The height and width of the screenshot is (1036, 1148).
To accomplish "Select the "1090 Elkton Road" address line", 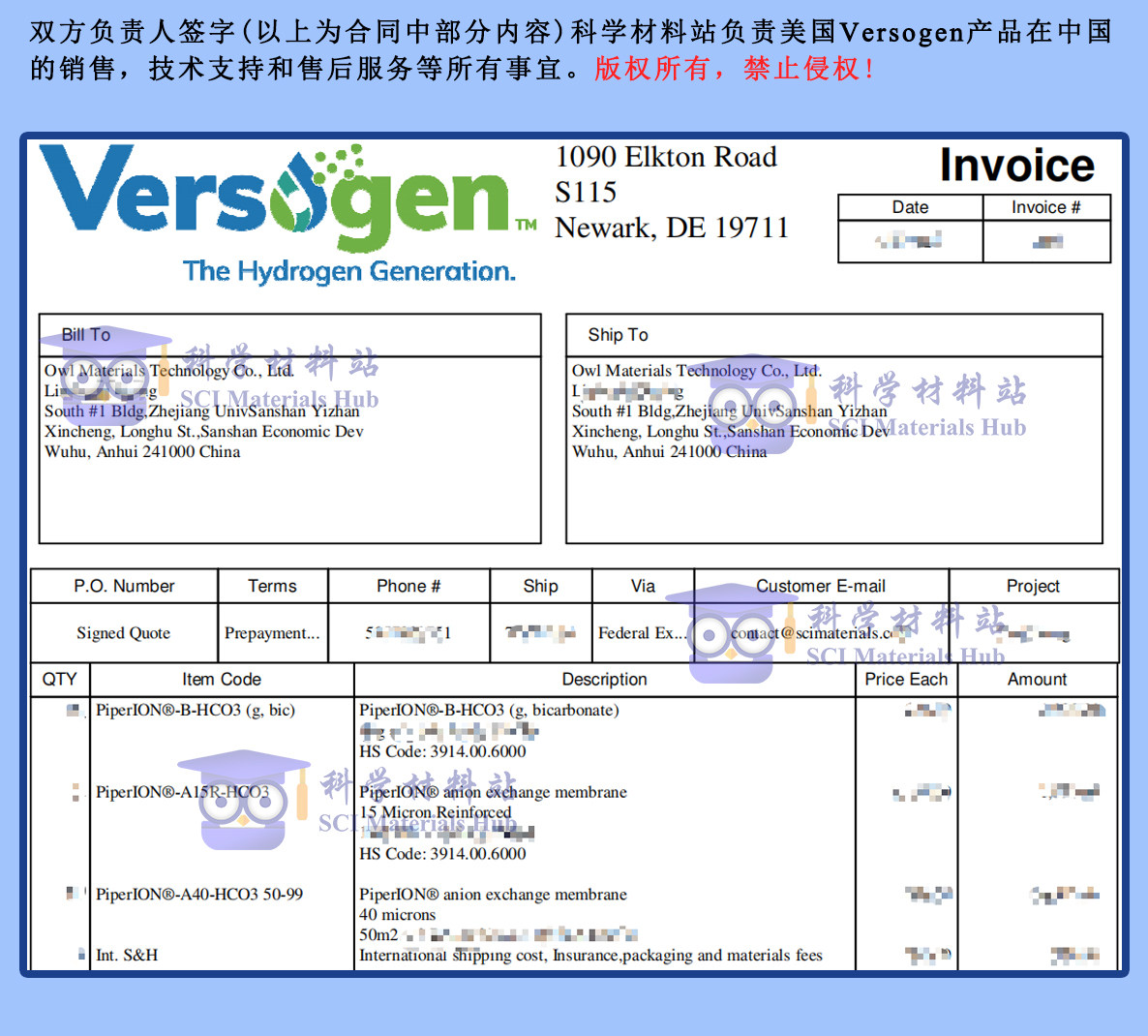I will point(666,157).
